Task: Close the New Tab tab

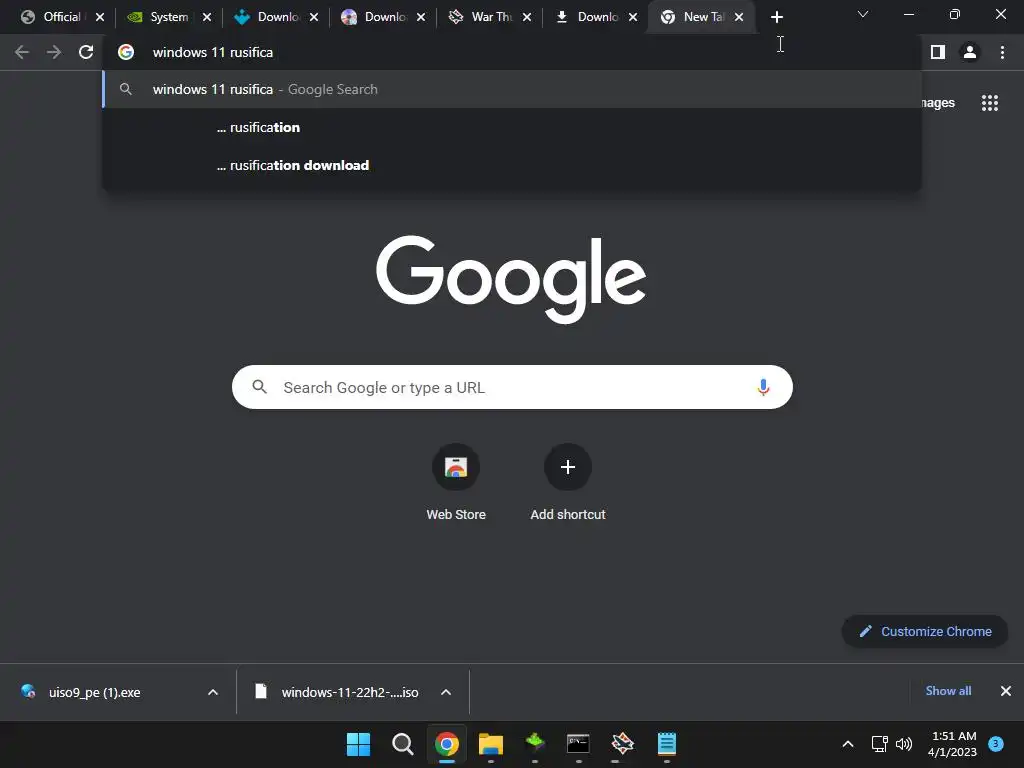Action: coord(739,17)
